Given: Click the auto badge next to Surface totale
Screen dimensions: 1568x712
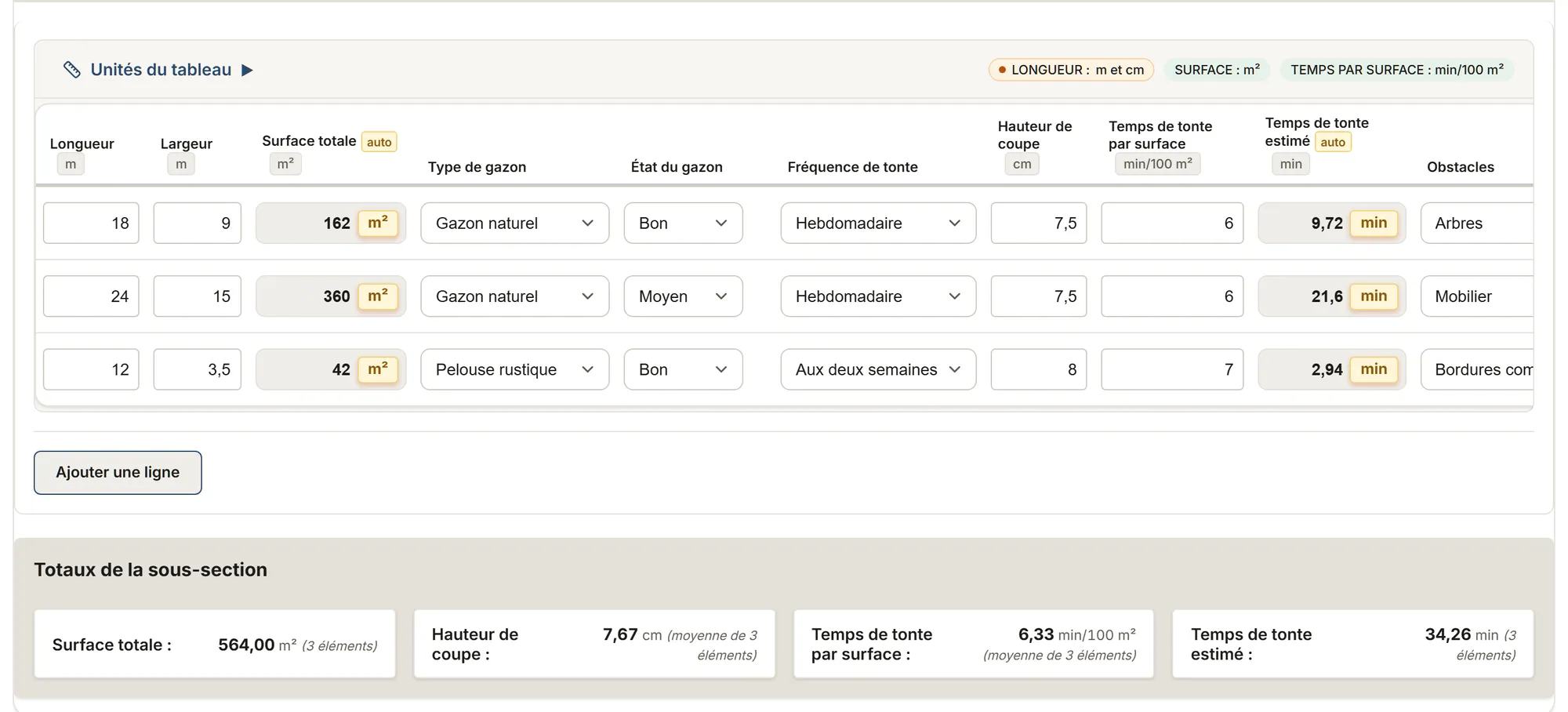Looking at the screenshot, I should point(379,142).
